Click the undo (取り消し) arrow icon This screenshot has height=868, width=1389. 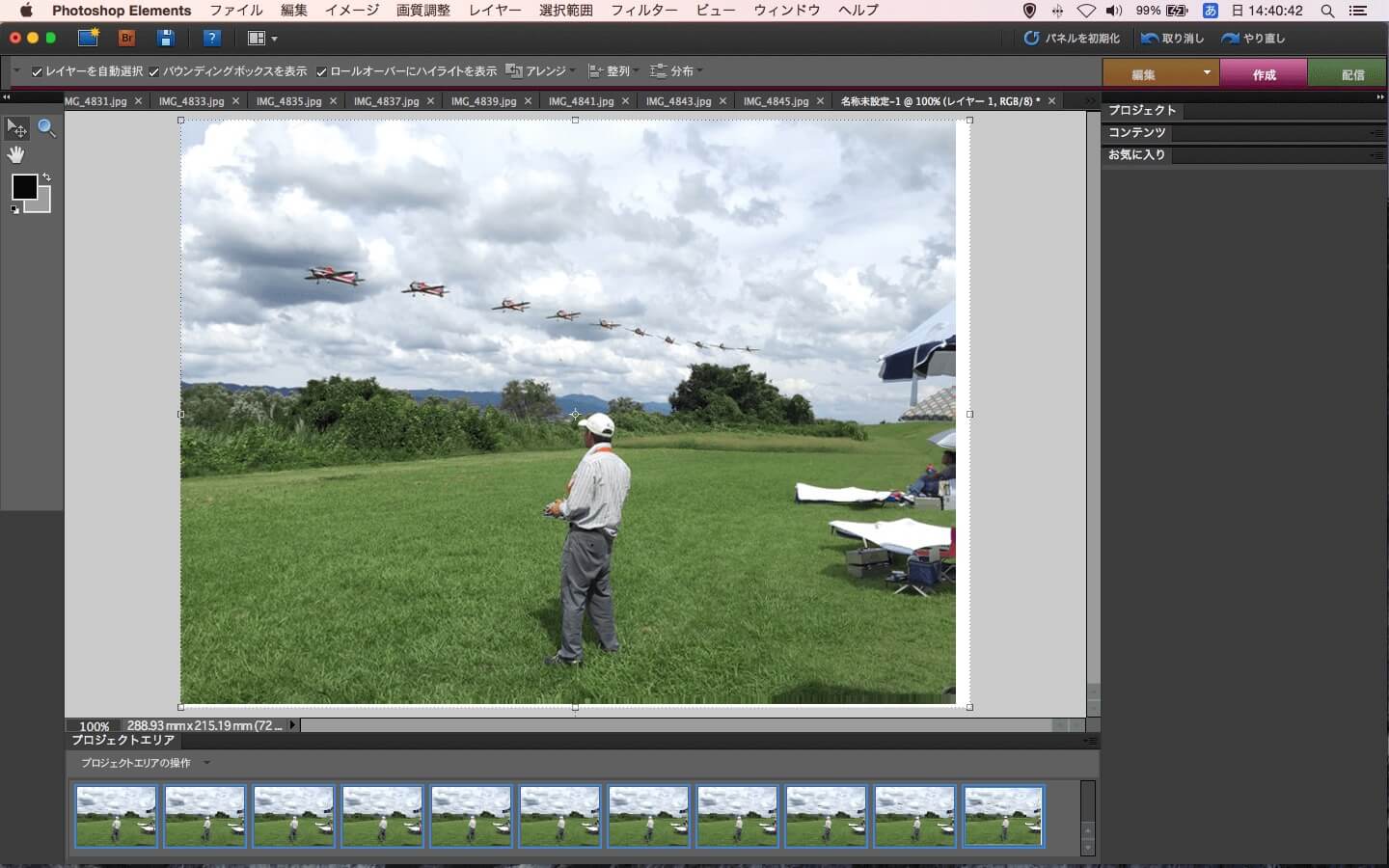(x=1149, y=39)
